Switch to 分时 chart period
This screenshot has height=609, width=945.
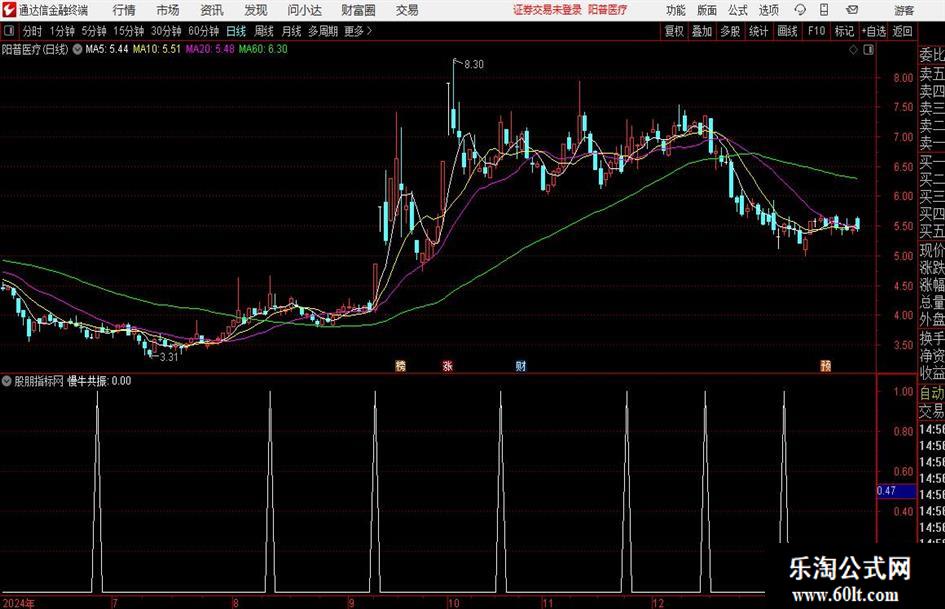[x=32, y=31]
